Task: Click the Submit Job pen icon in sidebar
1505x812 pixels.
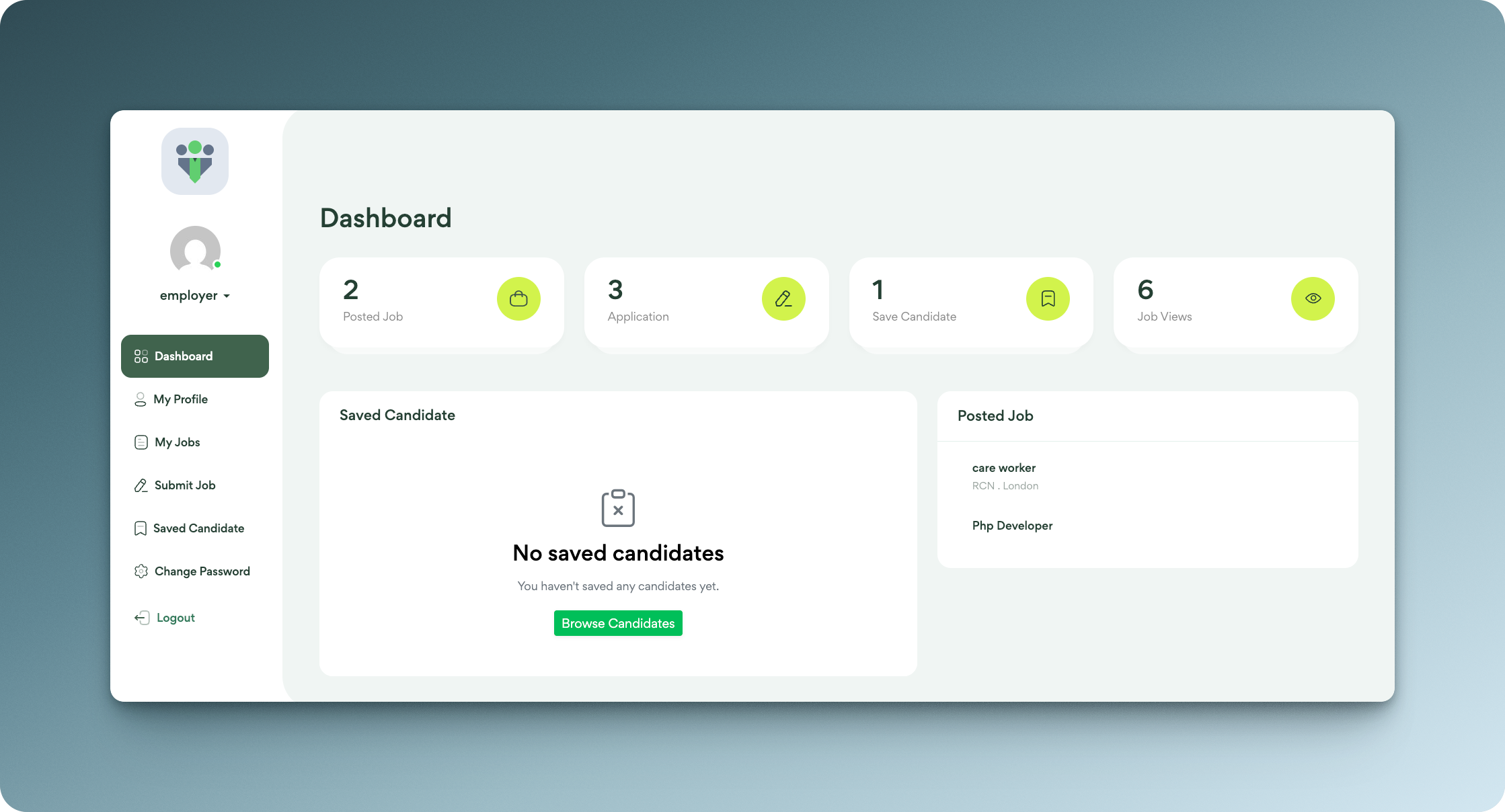Action: point(141,485)
